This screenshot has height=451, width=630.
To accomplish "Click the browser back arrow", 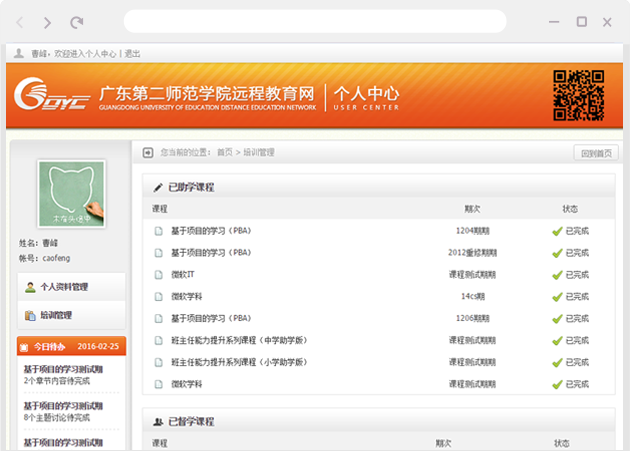I will coord(21,22).
